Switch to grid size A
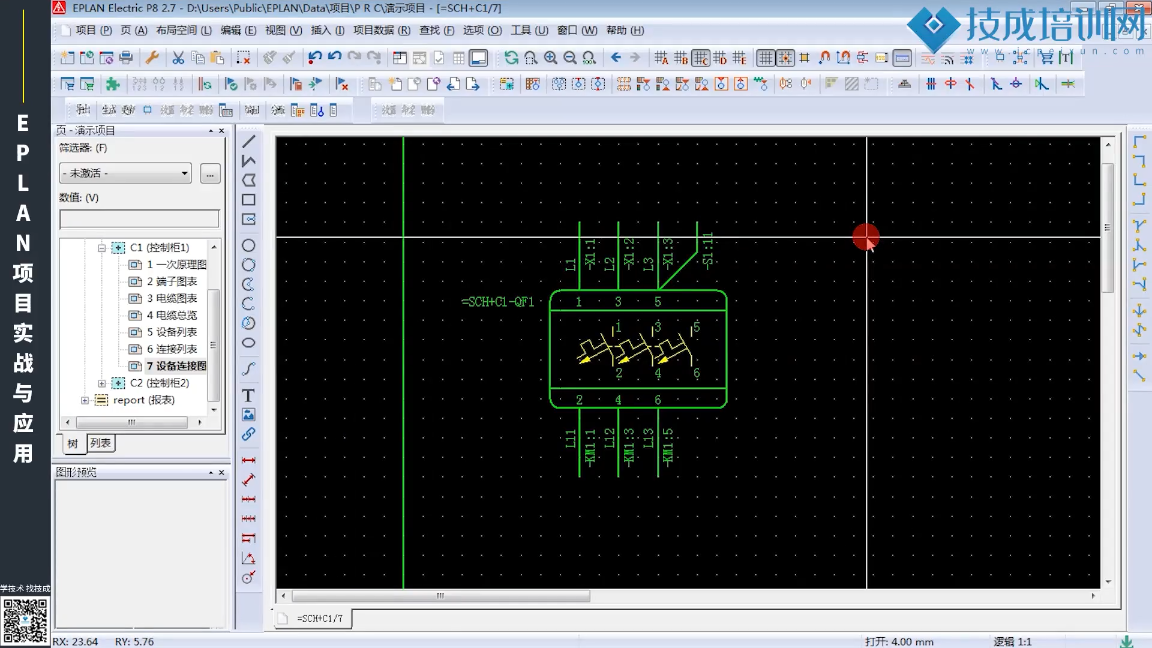Screen dimensions: 1152x648 pyautogui.click(x=661, y=57)
